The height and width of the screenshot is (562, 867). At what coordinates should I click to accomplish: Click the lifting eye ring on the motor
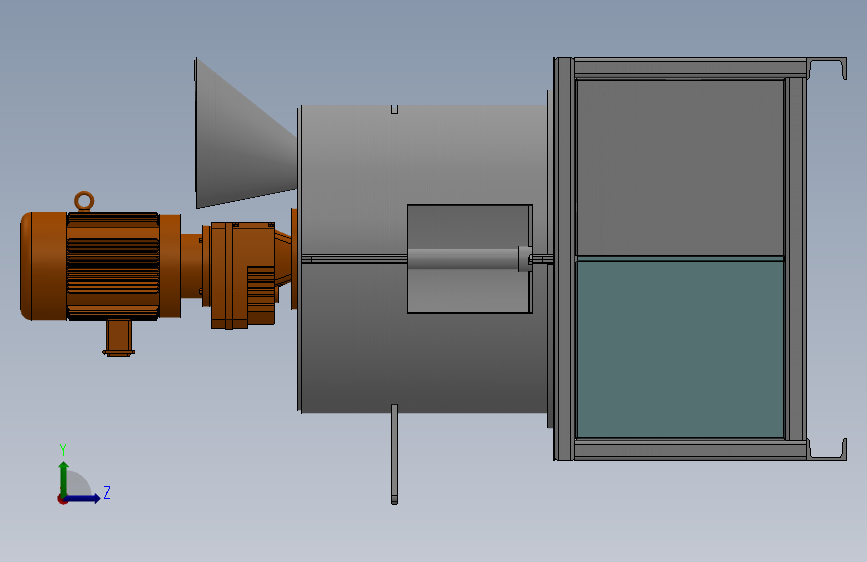pyautogui.click(x=84, y=201)
